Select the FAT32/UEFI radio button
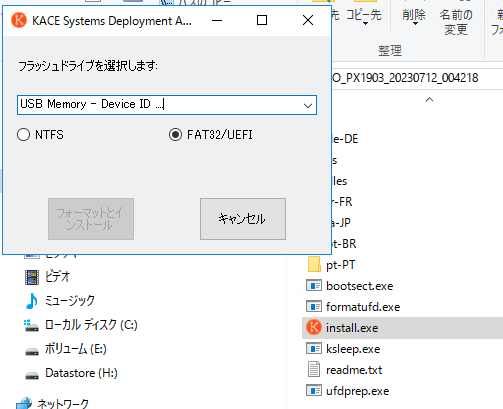Image resolution: width=503 pixels, height=409 pixels. (175, 135)
